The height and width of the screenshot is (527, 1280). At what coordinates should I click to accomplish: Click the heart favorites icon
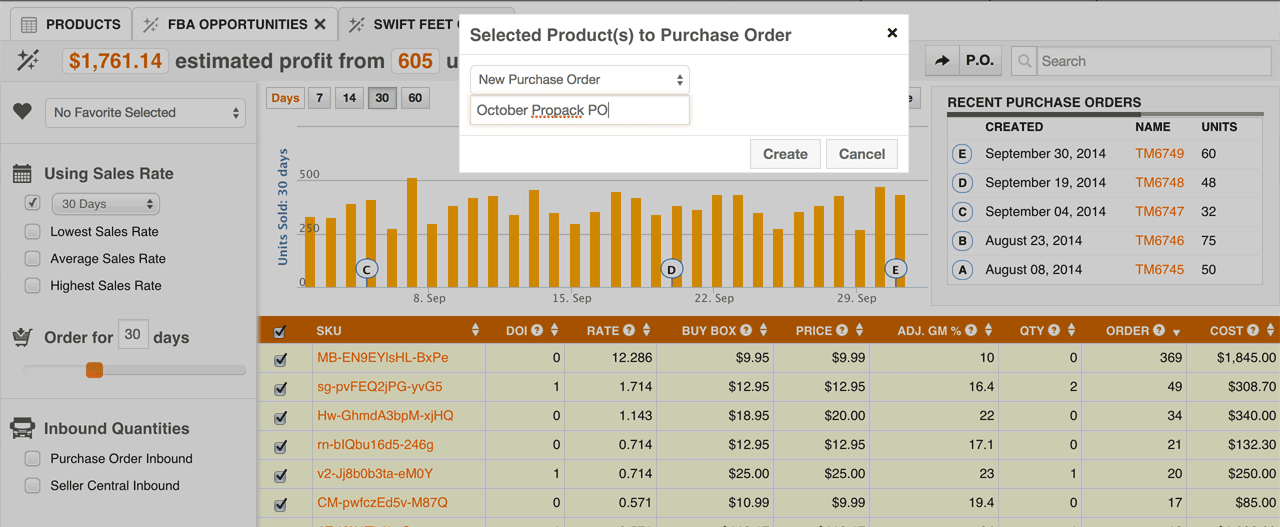(x=22, y=112)
